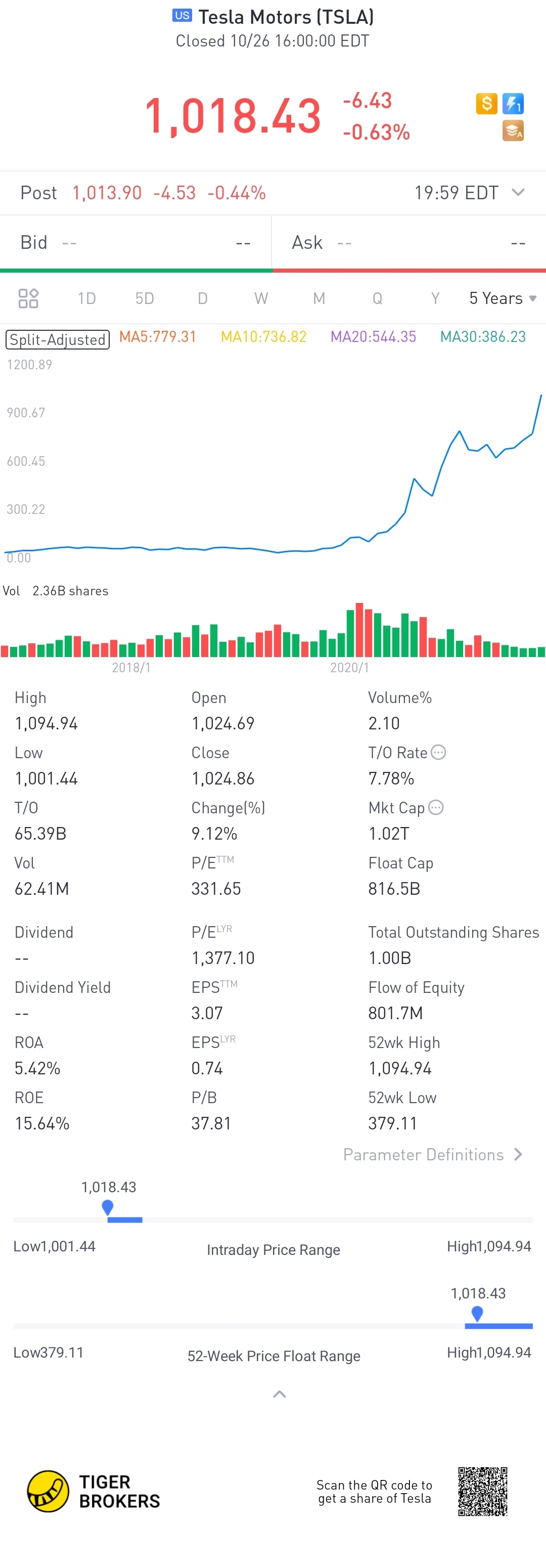Open the 5 Years range dropdown

click(503, 298)
